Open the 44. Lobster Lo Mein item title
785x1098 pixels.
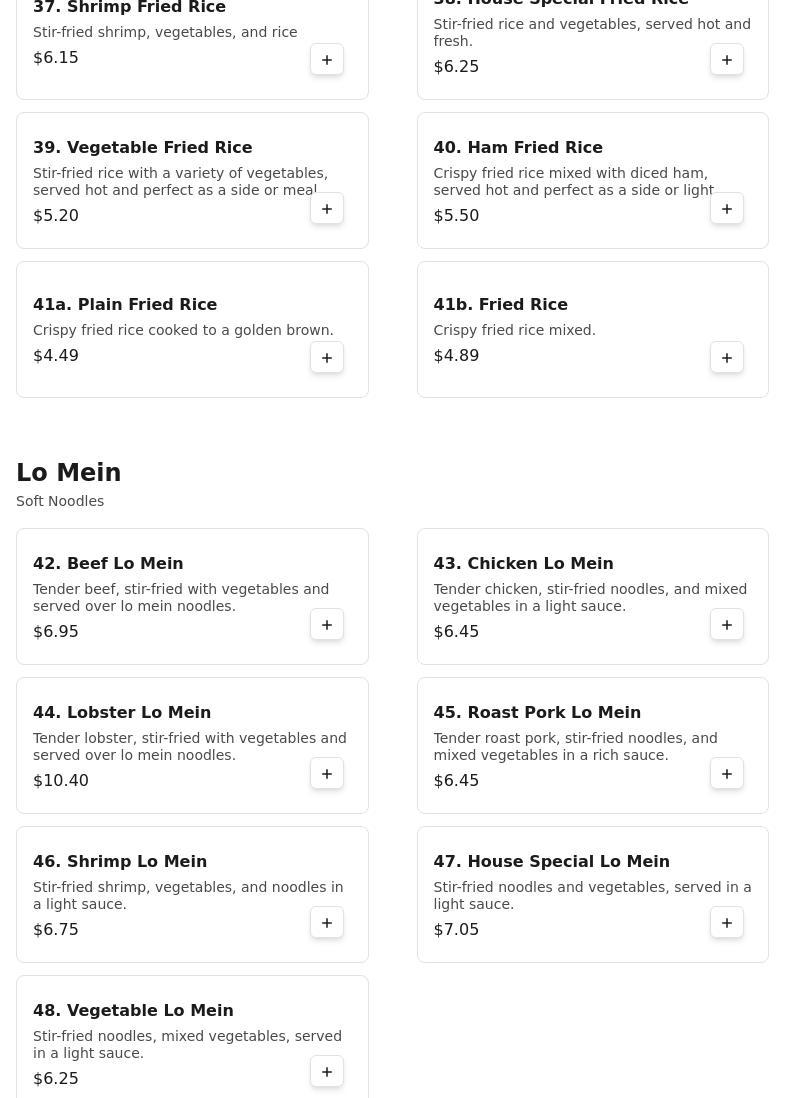122,712
